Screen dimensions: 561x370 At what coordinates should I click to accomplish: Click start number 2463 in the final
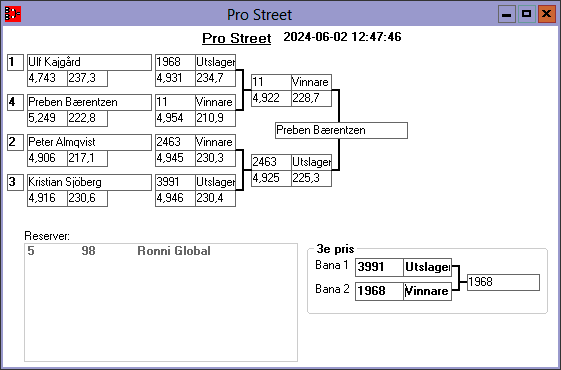[271, 162]
